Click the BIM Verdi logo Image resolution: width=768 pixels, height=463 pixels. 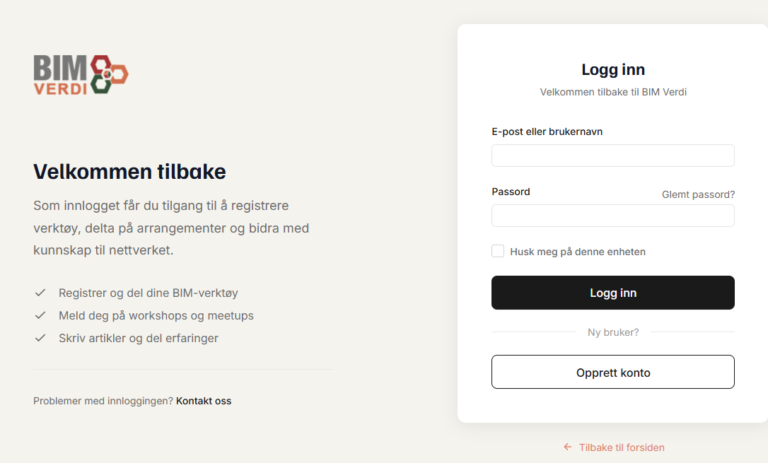click(81, 73)
